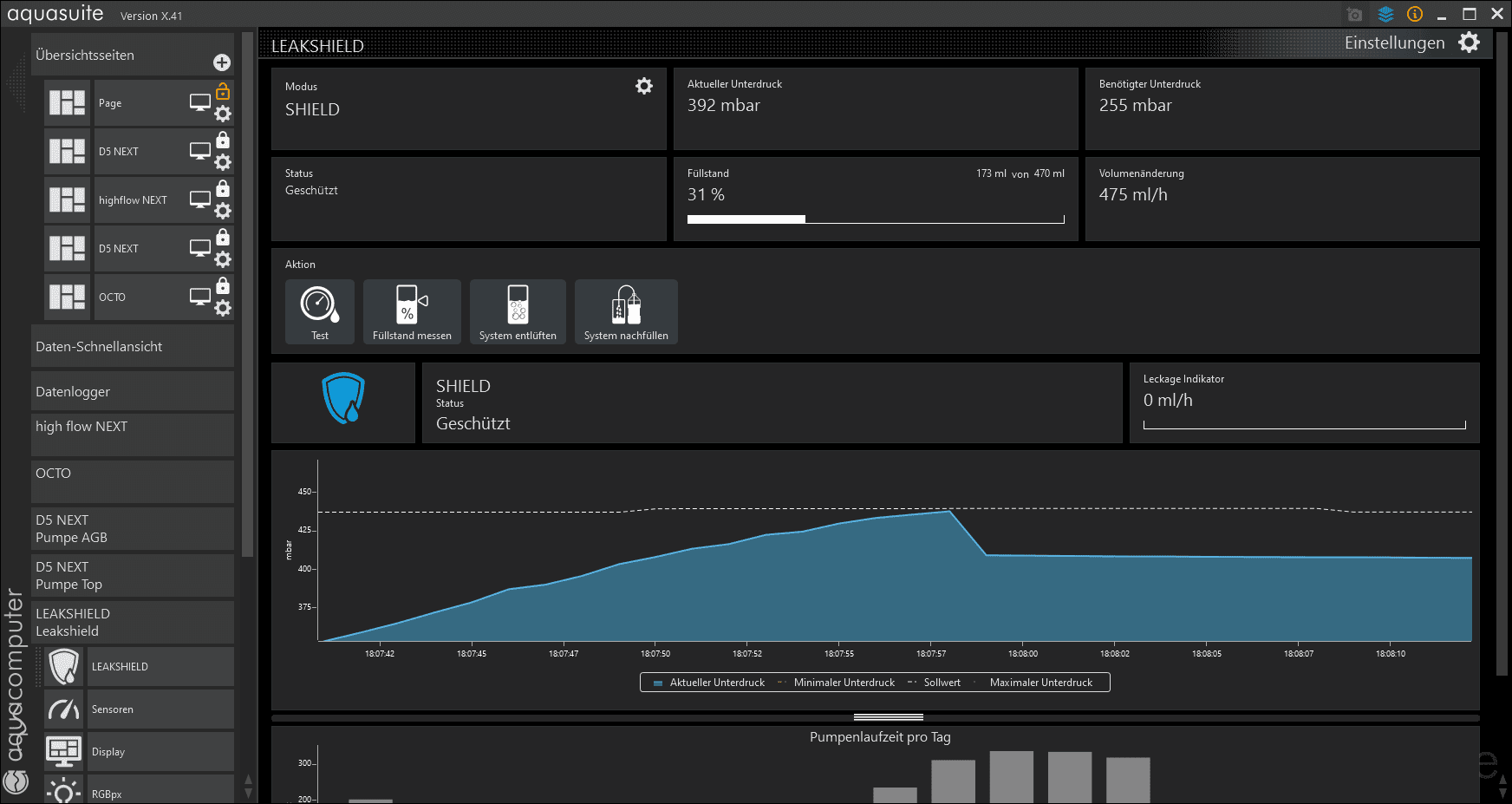This screenshot has height=804, width=1512.
Task: Open settings gear for Page overview
Action: pos(223,114)
